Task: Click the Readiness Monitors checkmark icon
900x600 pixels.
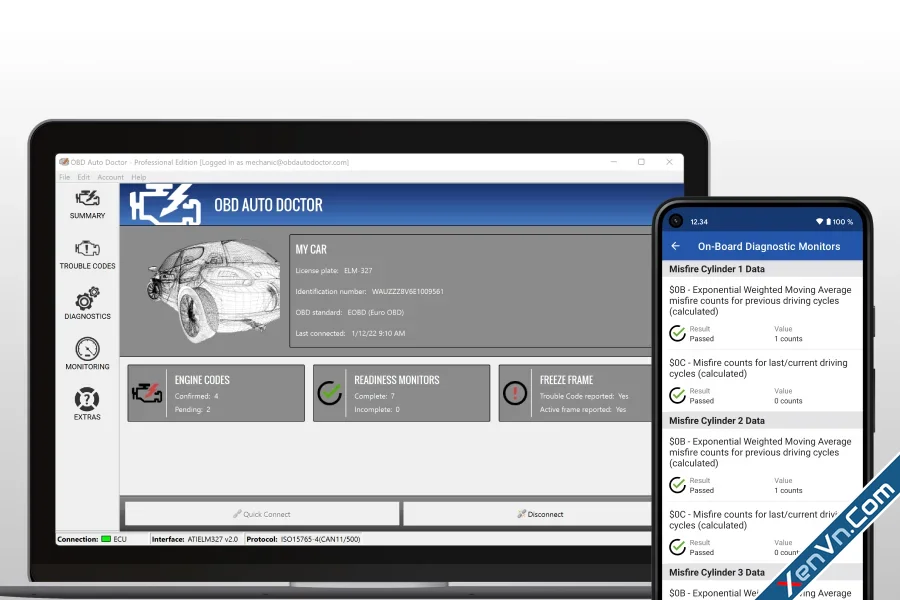Action: (x=330, y=393)
